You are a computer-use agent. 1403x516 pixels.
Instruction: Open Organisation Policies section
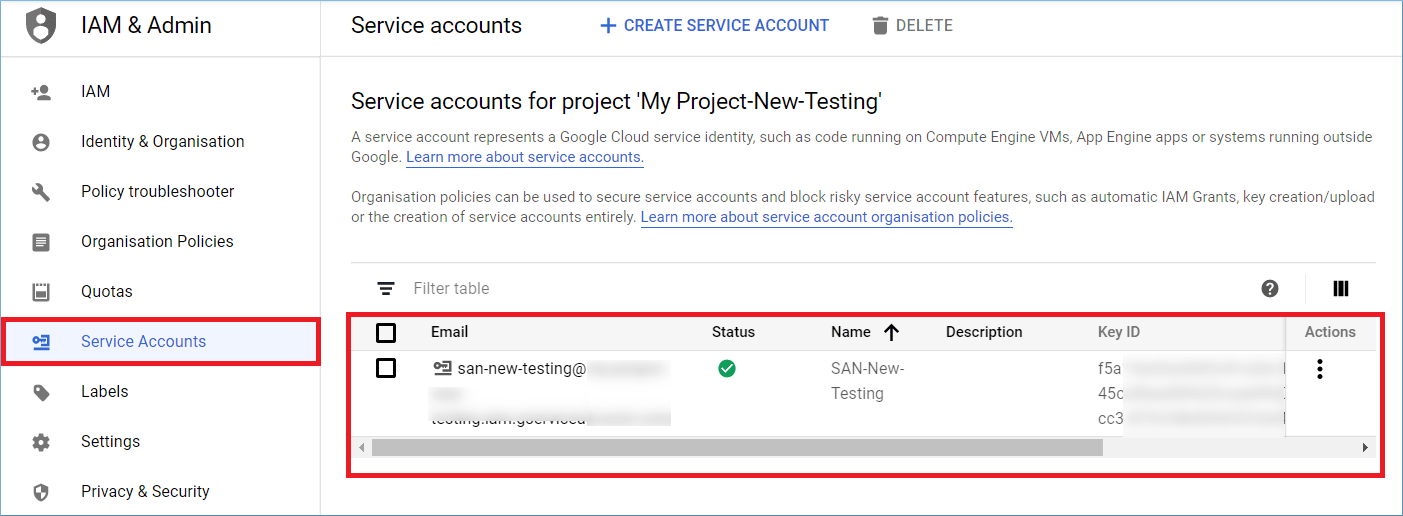pyautogui.click(x=160, y=242)
